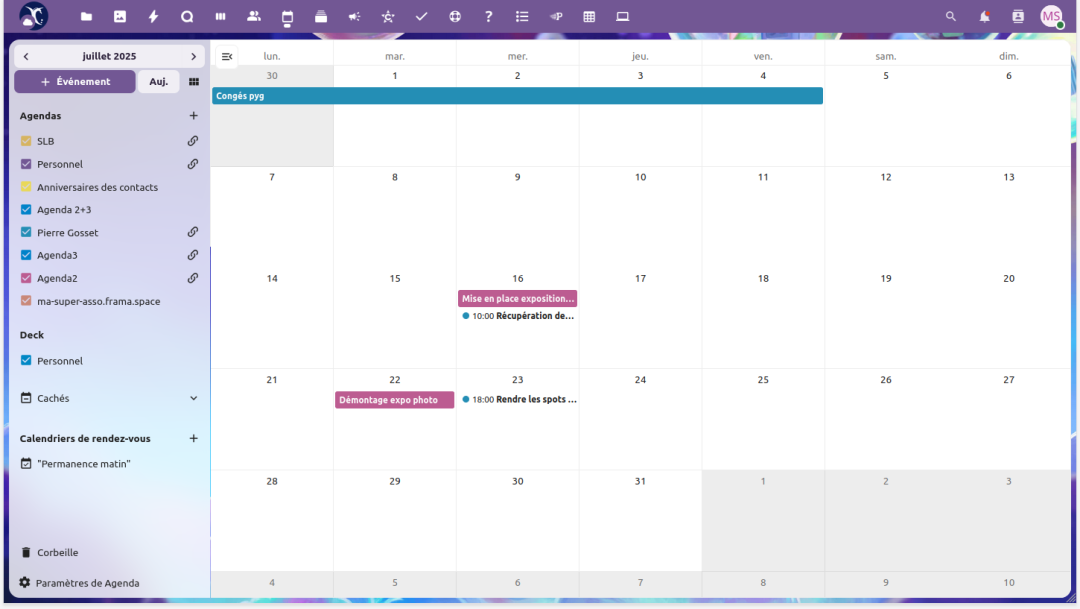The width and height of the screenshot is (1080, 609).
Task: Click the notifications bell icon
Action: (984, 16)
